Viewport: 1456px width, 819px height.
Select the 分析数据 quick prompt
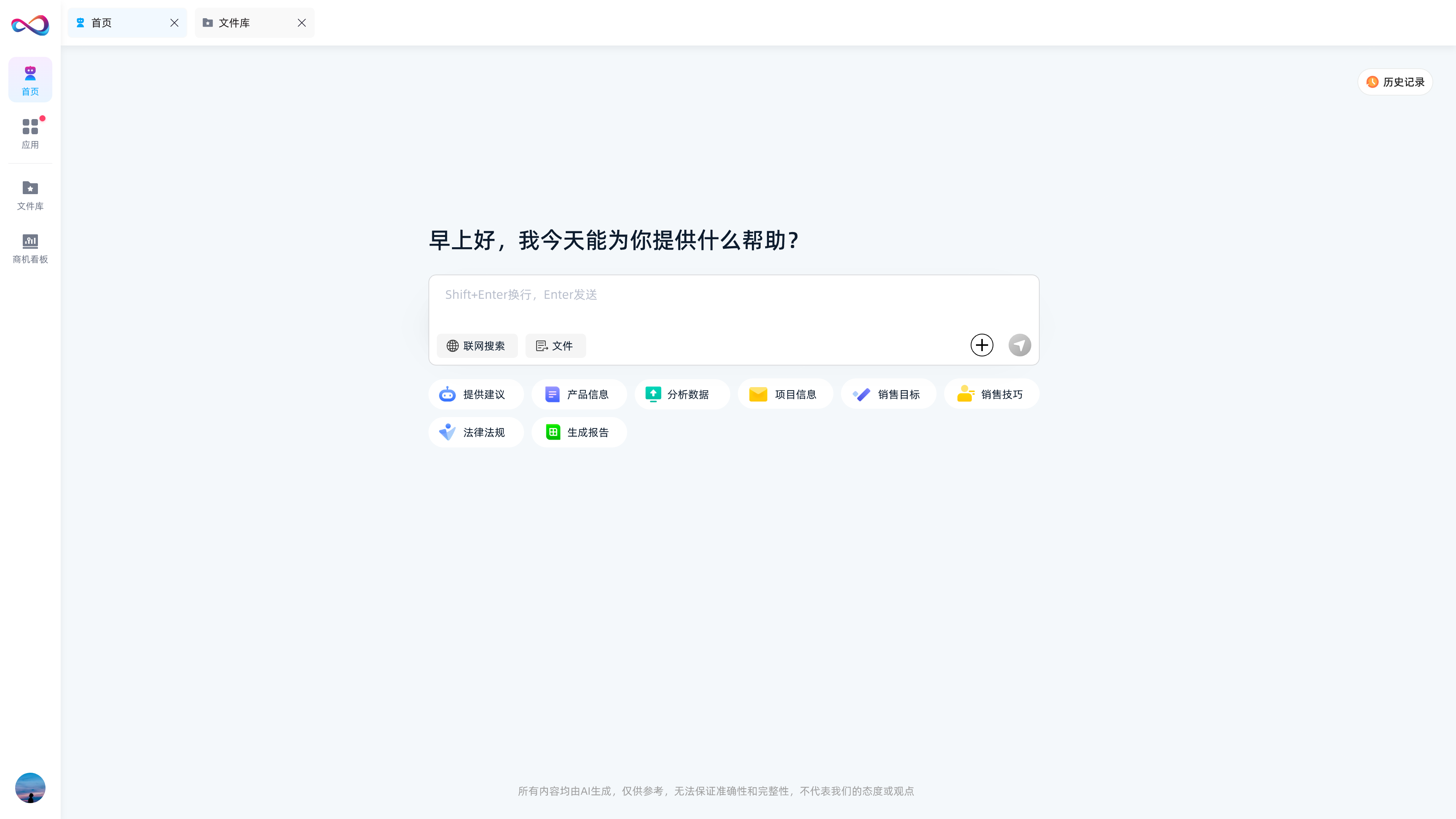point(682,394)
